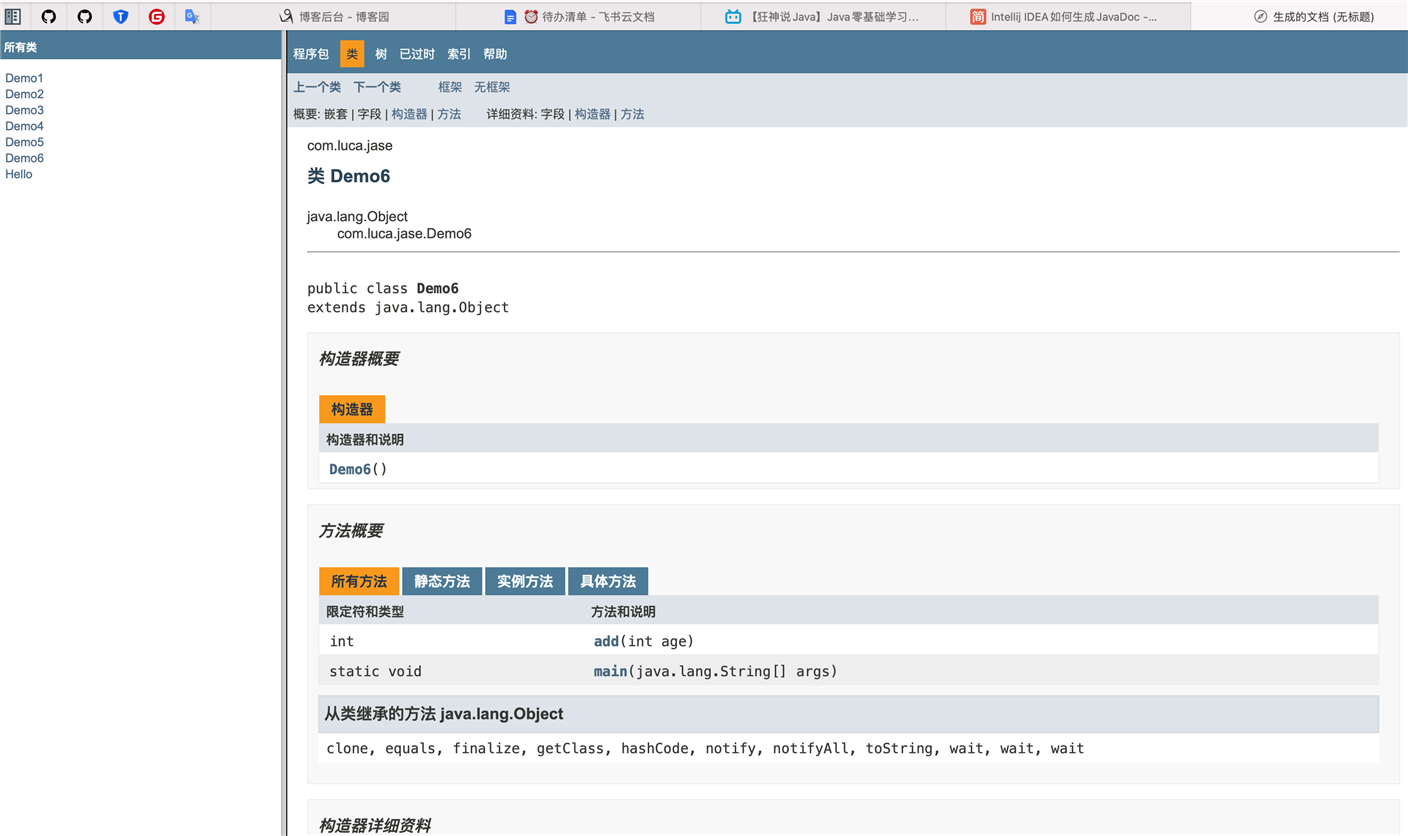The width and height of the screenshot is (1408, 836).
Task: Open the Google Translate pinned tab
Action: tap(193, 16)
